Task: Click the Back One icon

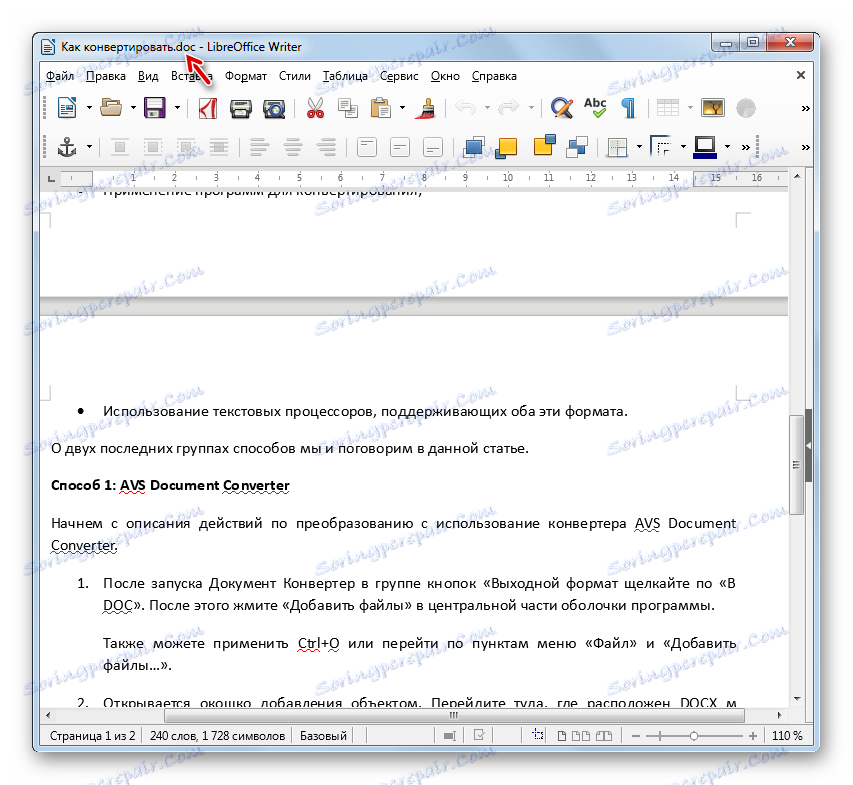Action: click(544, 145)
